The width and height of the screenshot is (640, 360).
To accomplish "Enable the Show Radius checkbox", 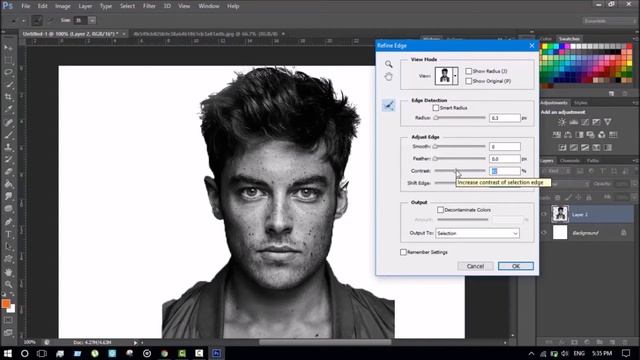I will 469,71.
